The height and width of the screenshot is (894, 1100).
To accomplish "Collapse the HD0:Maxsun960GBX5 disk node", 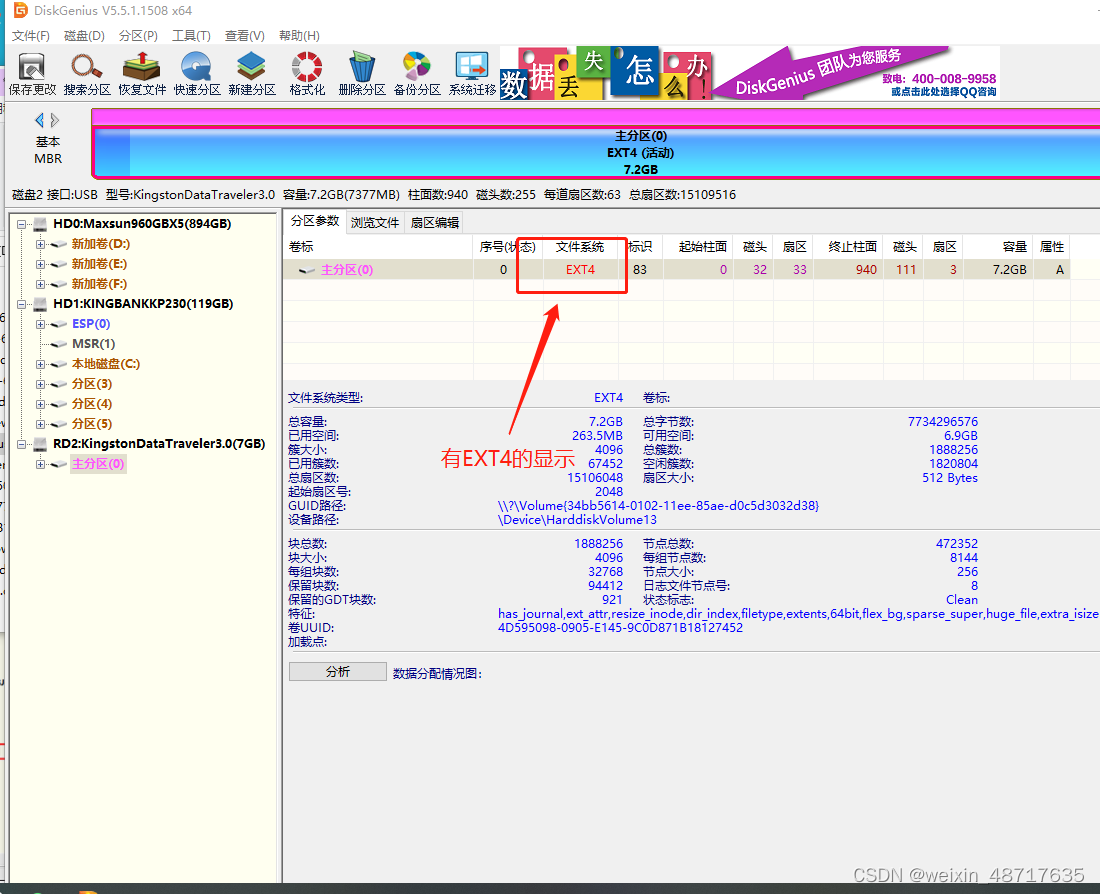I will point(22,225).
